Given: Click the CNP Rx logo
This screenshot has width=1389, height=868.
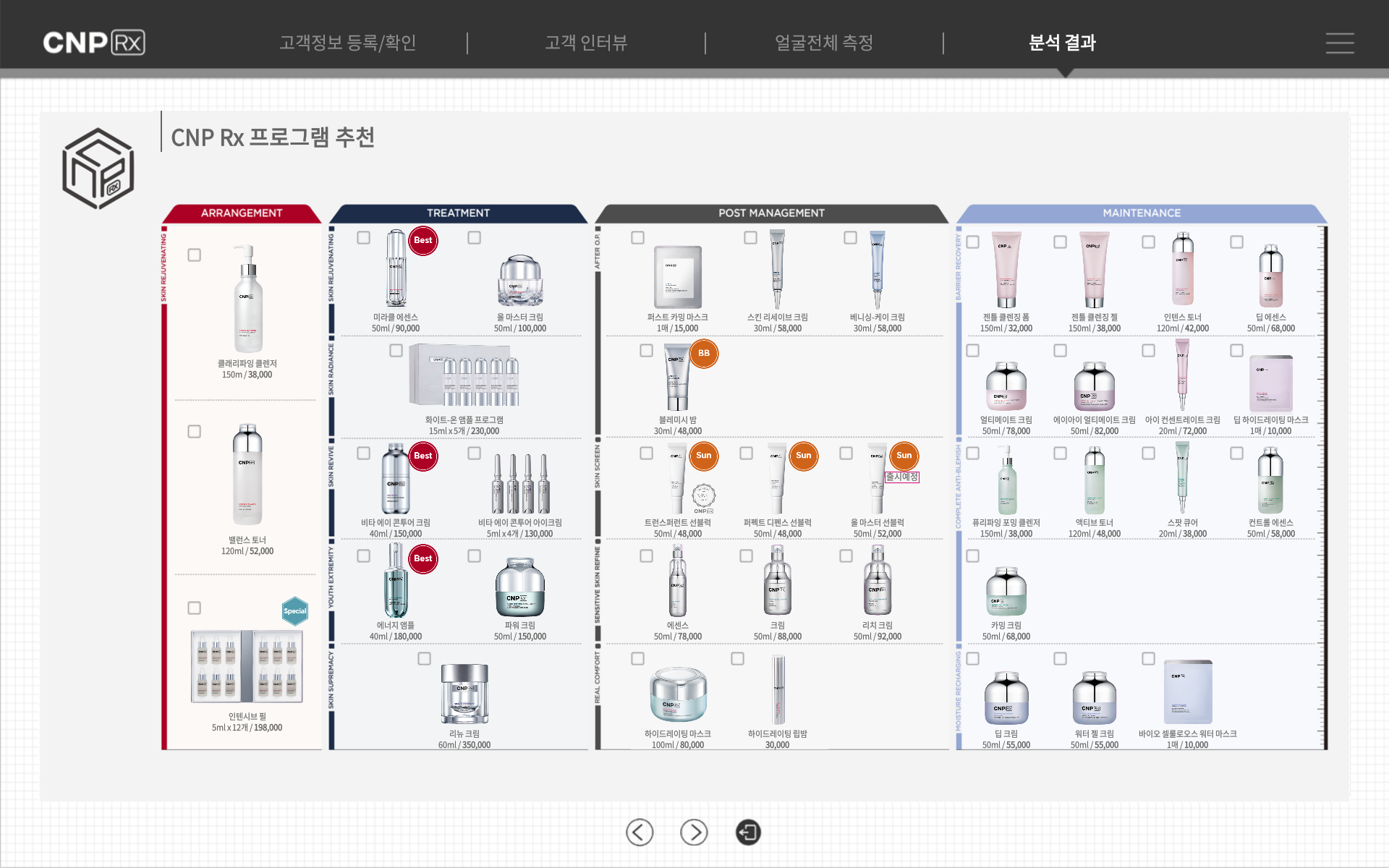Looking at the screenshot, I should pos(94,43).
